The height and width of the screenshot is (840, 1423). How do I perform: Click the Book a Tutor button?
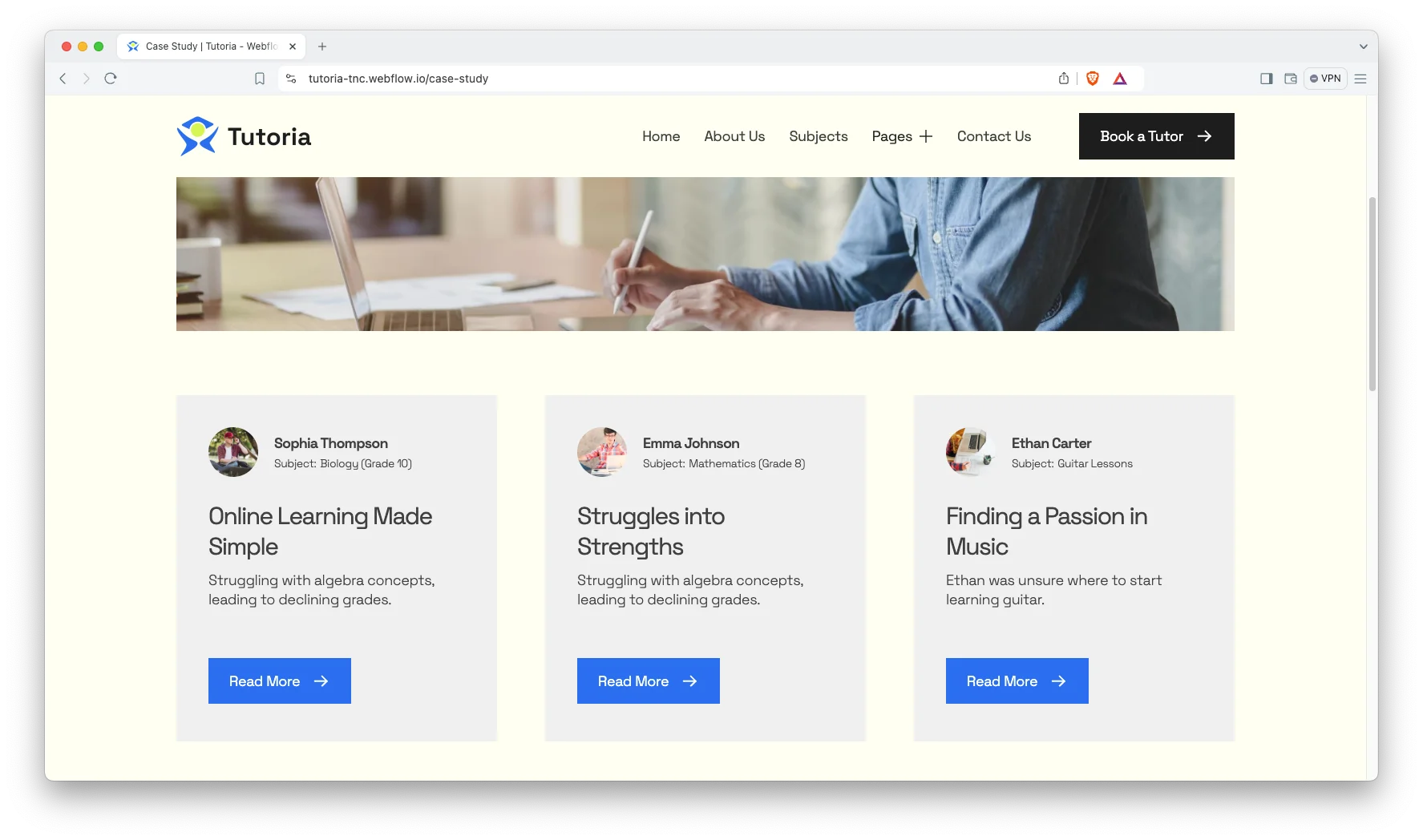pyautogui.click(x=1156, y=136)
